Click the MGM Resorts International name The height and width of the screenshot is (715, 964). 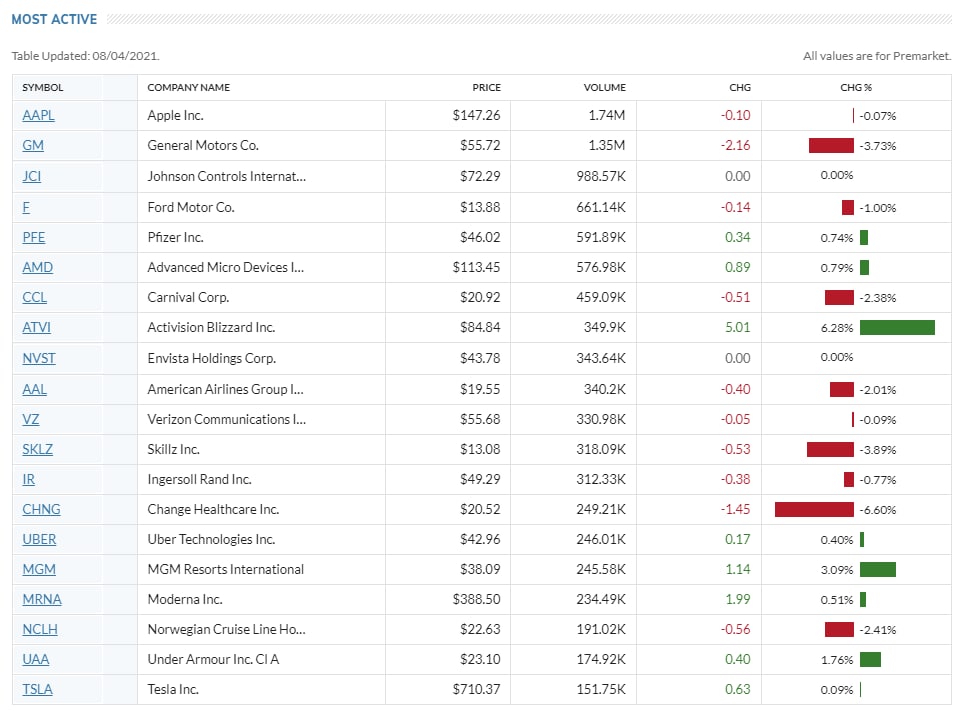226,569
